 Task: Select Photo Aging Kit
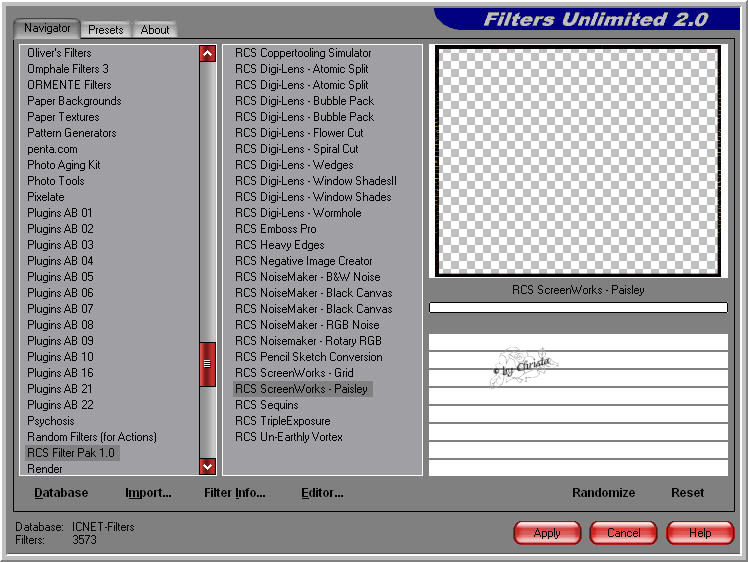(x=63, y=165)
